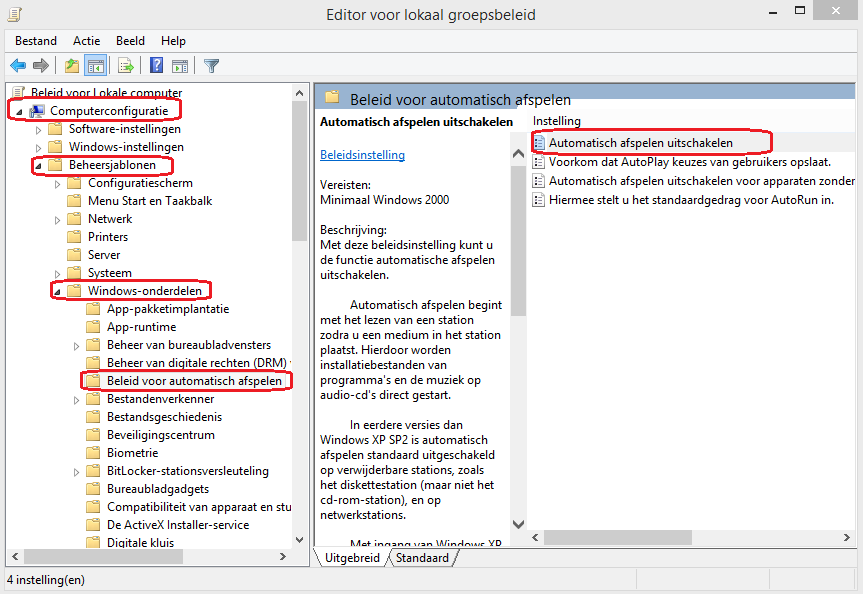Click the Instelling column header
The image size is (863, 594).
556,121
